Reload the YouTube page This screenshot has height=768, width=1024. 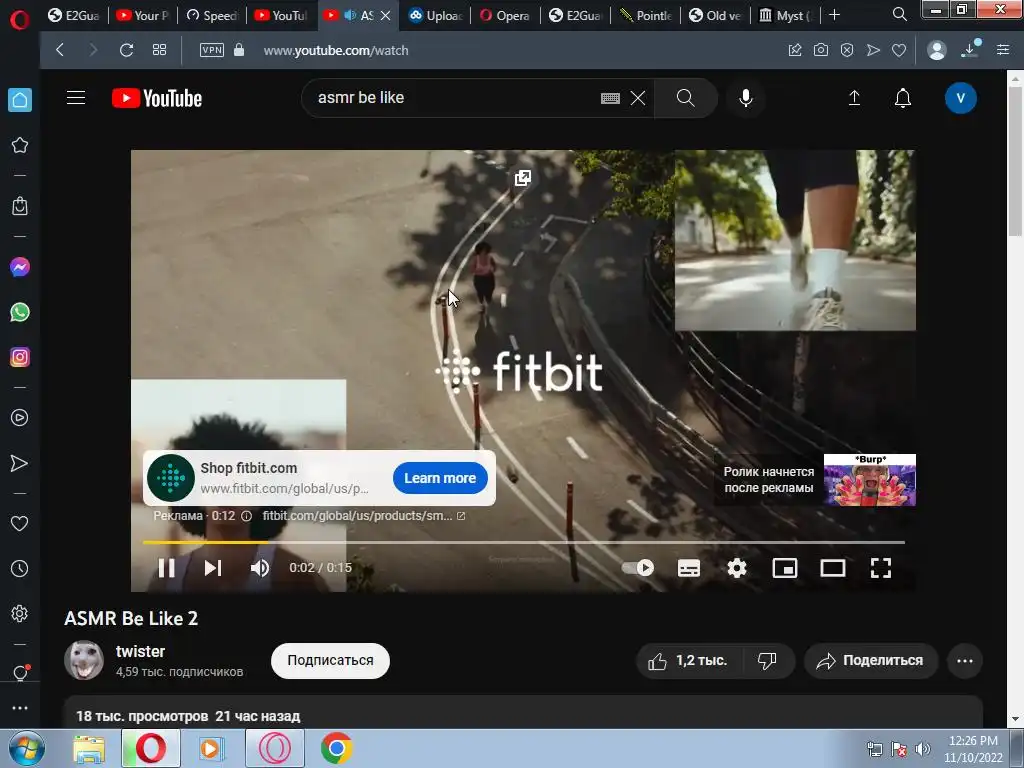pos(126,50)
